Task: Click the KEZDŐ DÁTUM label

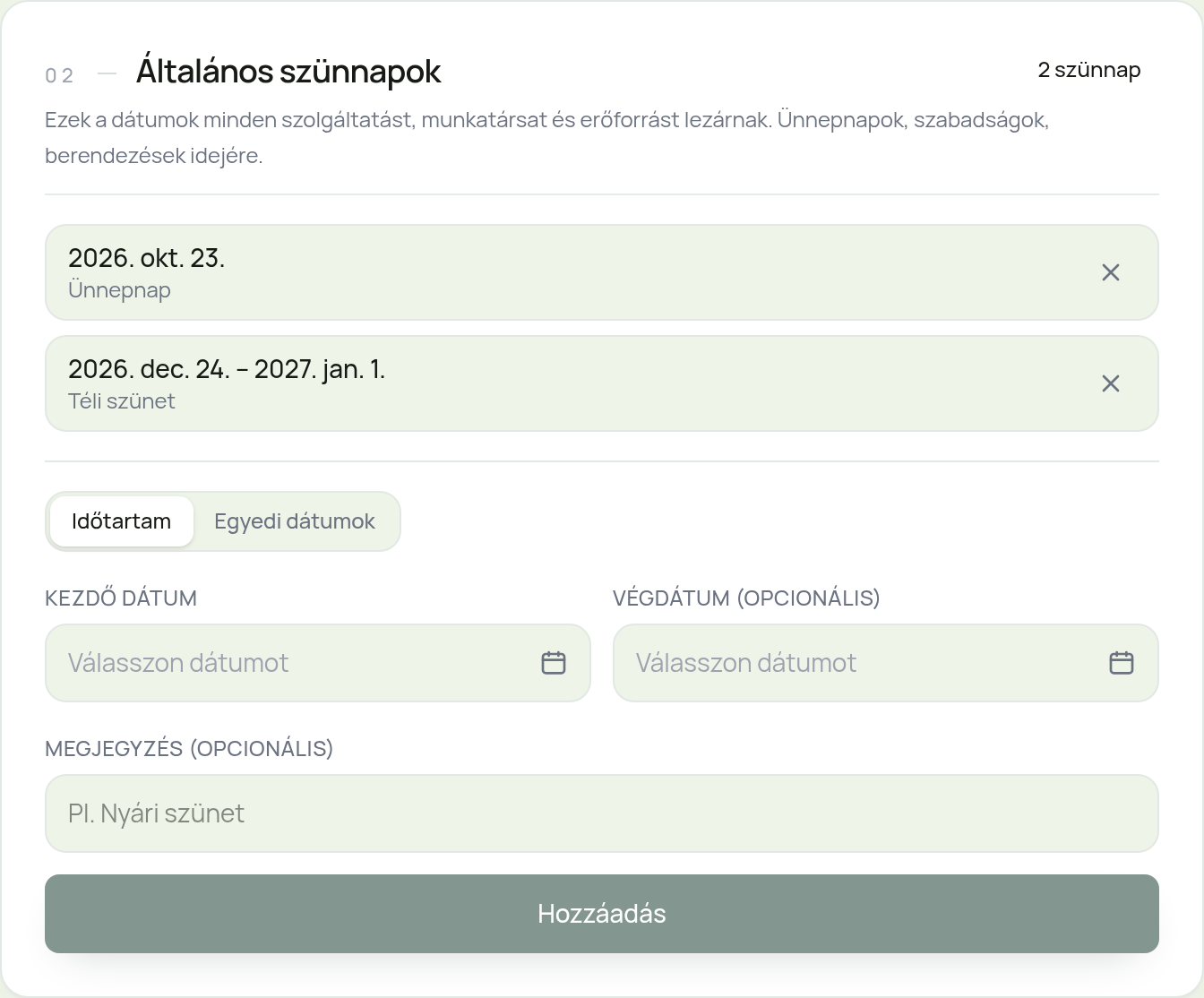Action: click(x=121, y=598)
